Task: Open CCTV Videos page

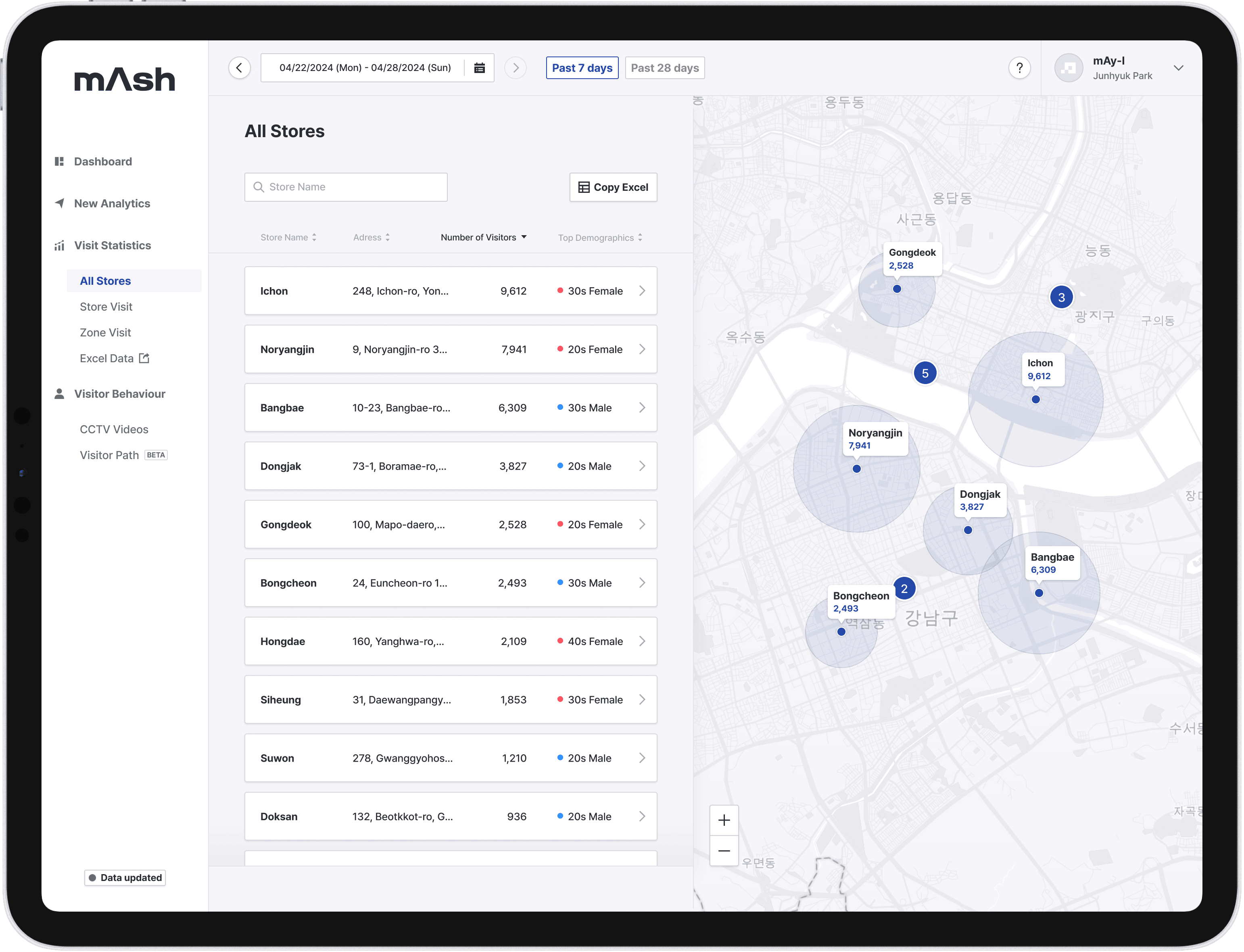Action: pyautogui.click(x=114, y=430)
